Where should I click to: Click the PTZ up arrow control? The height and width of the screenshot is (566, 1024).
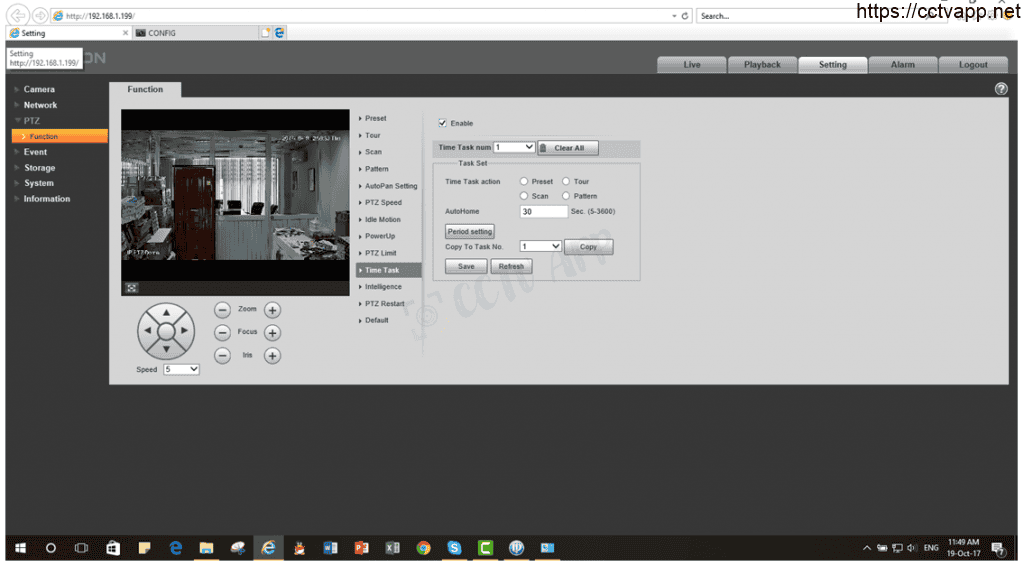tap(166, 312)
